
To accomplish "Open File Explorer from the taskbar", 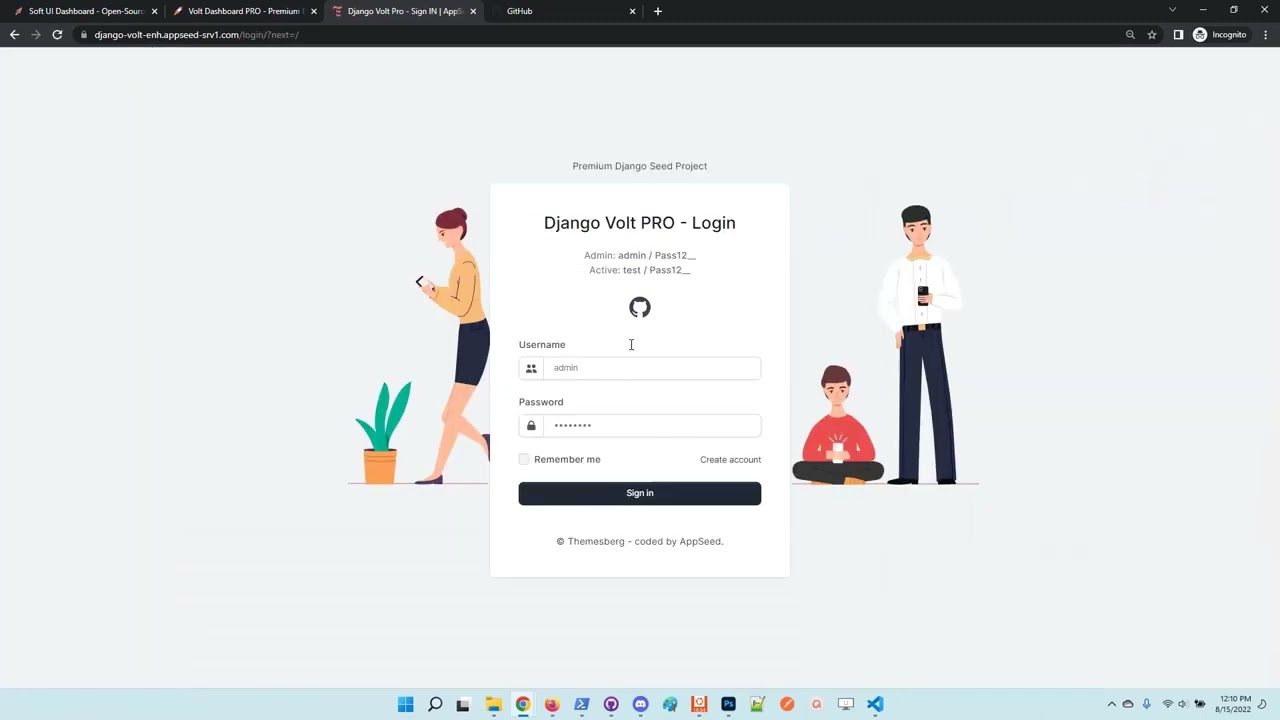I will [493, 704].
